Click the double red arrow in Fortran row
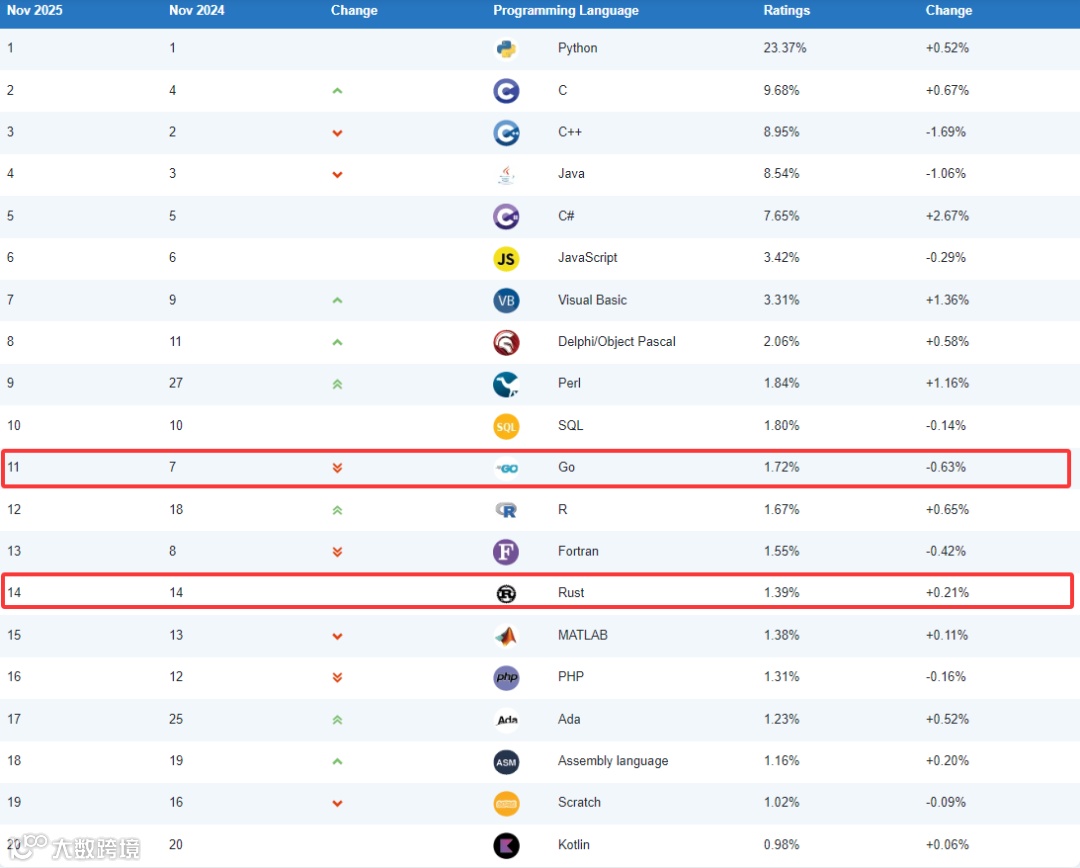This screenshot has width=1080, height=868. click(x=338, y=552)
